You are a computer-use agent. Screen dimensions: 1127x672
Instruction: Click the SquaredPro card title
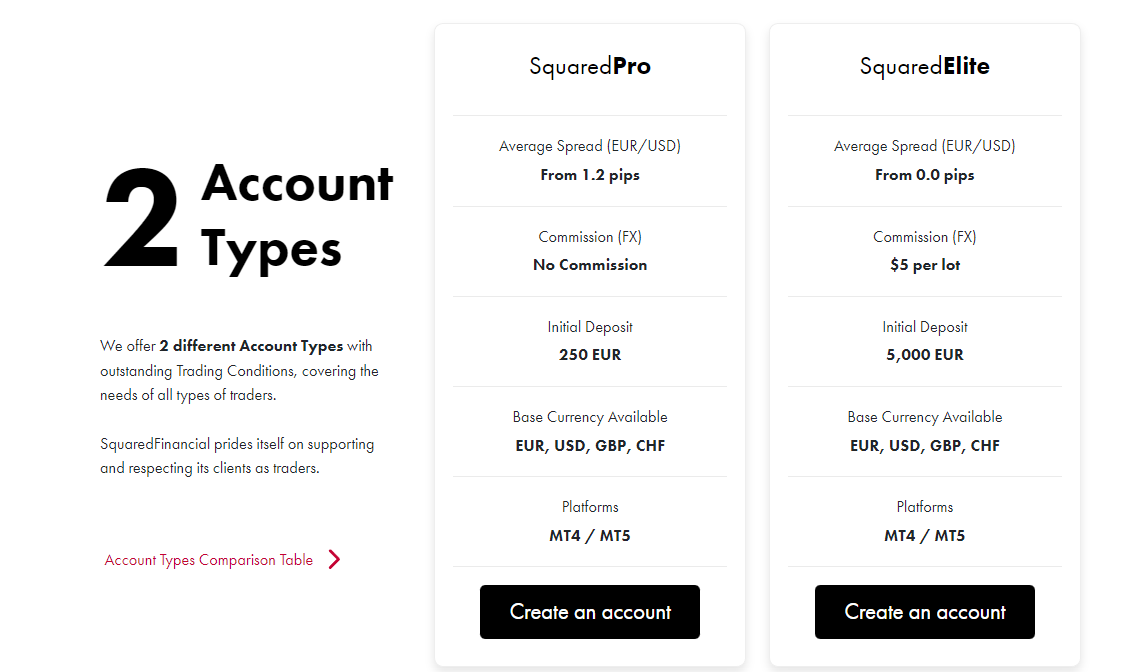pyautogui.click(x=589, y=66)
